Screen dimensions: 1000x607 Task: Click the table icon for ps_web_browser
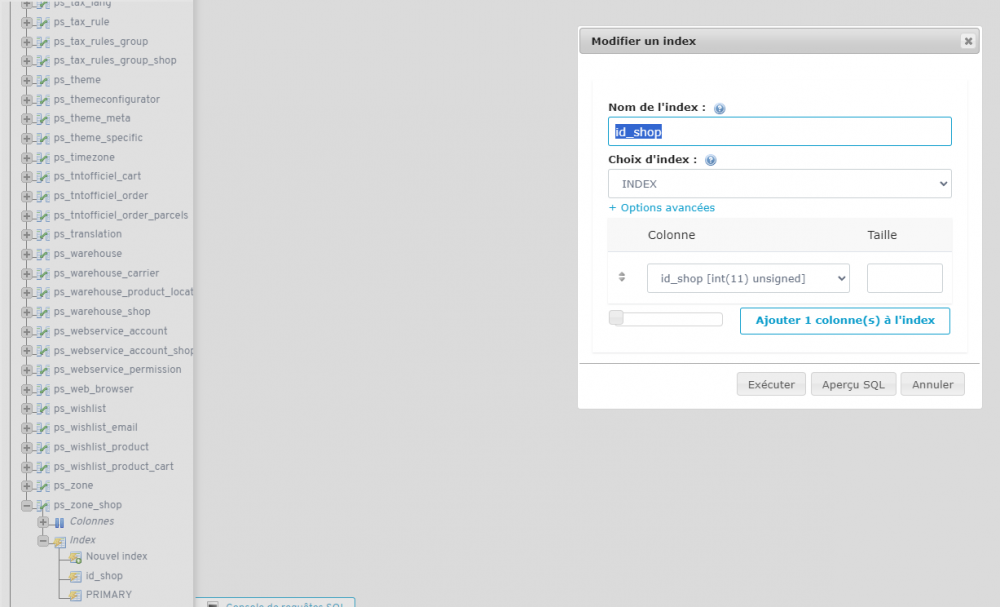coord(43,390)
